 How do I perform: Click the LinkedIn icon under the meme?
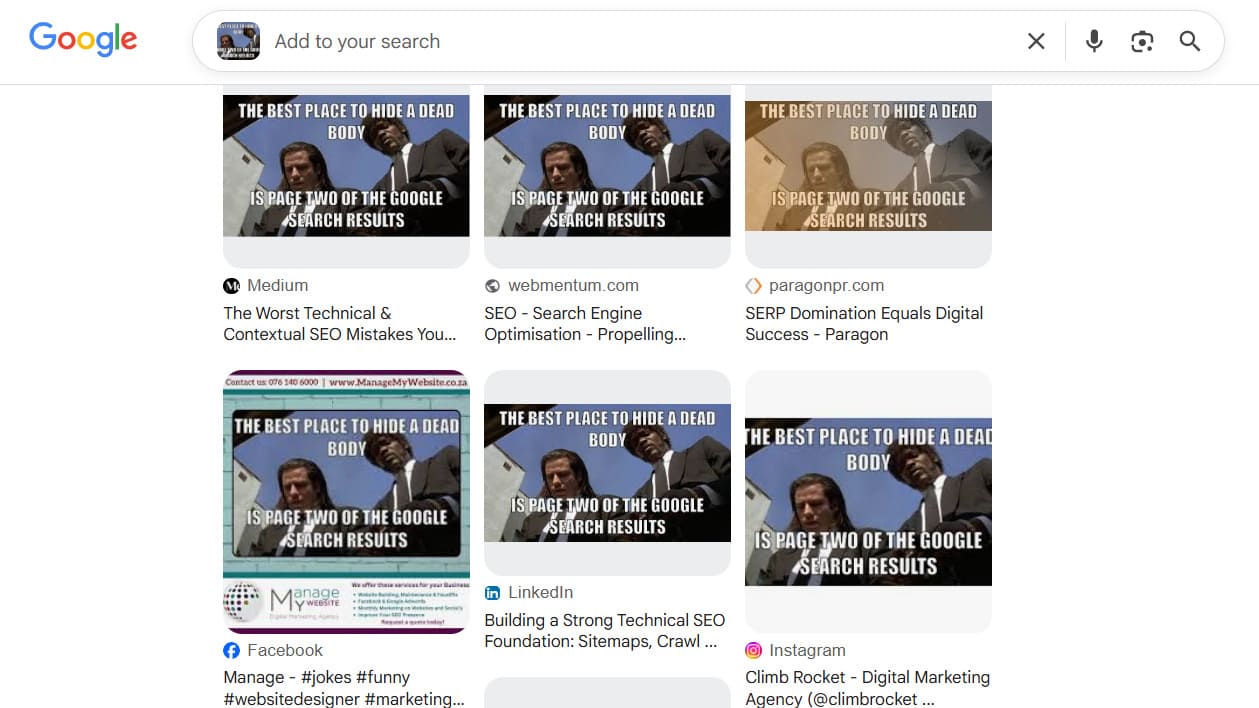[493, 592]
